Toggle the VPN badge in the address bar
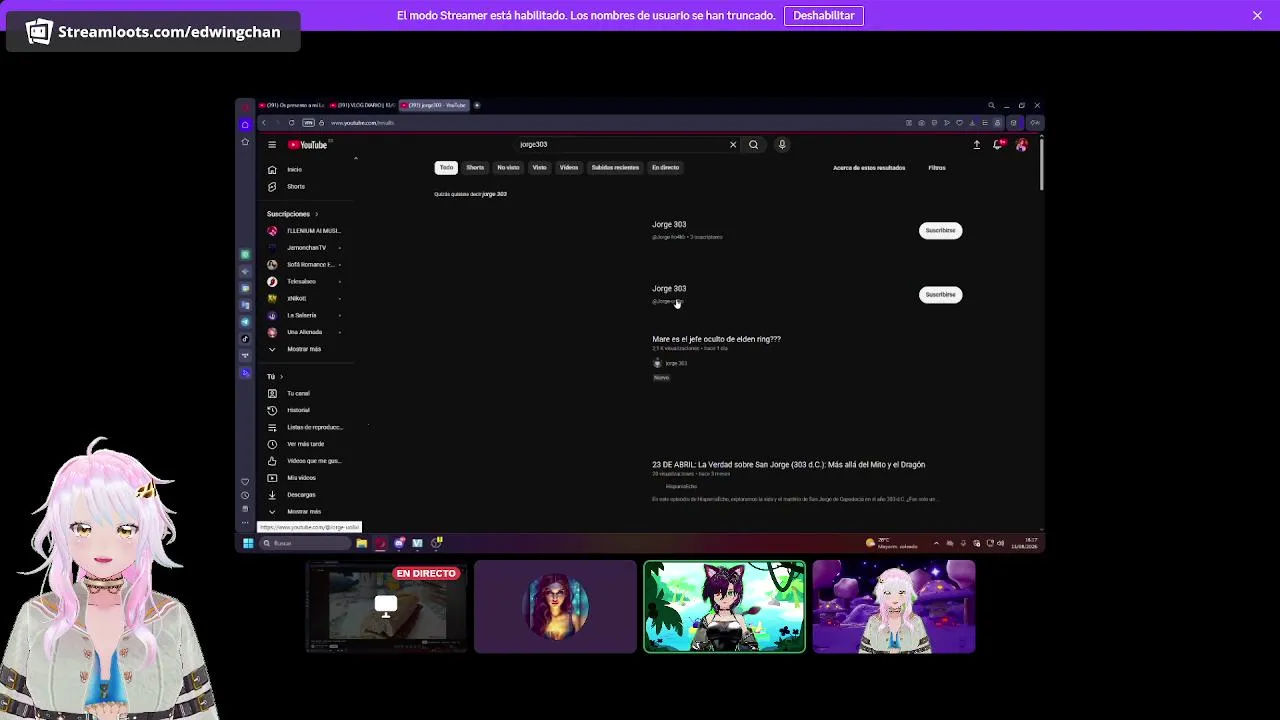 point(308,123)
